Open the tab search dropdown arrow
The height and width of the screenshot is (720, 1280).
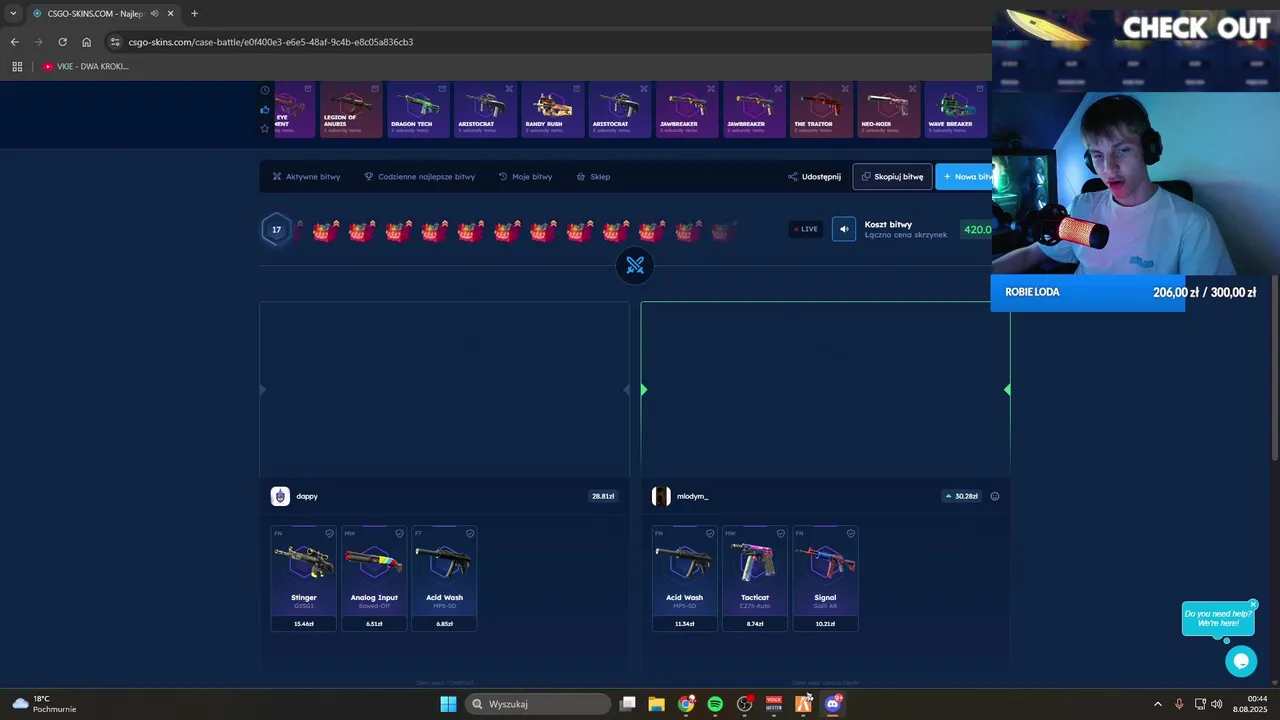pyautogui.click(x=13, y=13)
